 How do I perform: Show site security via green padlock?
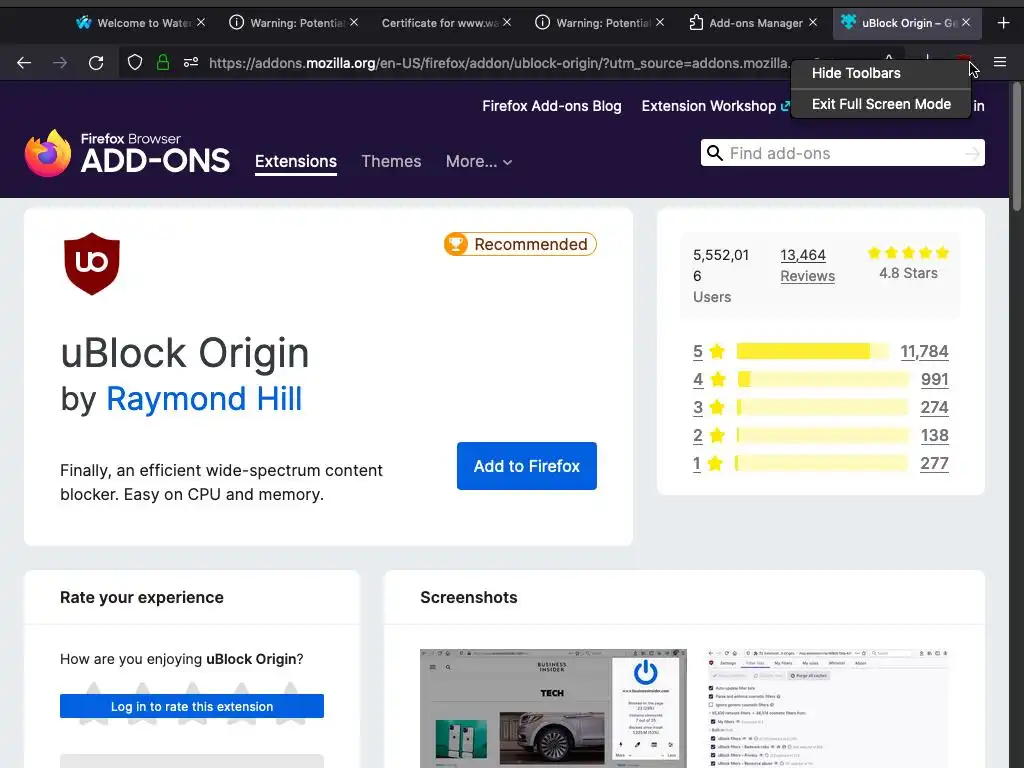(x=163, y=63)
